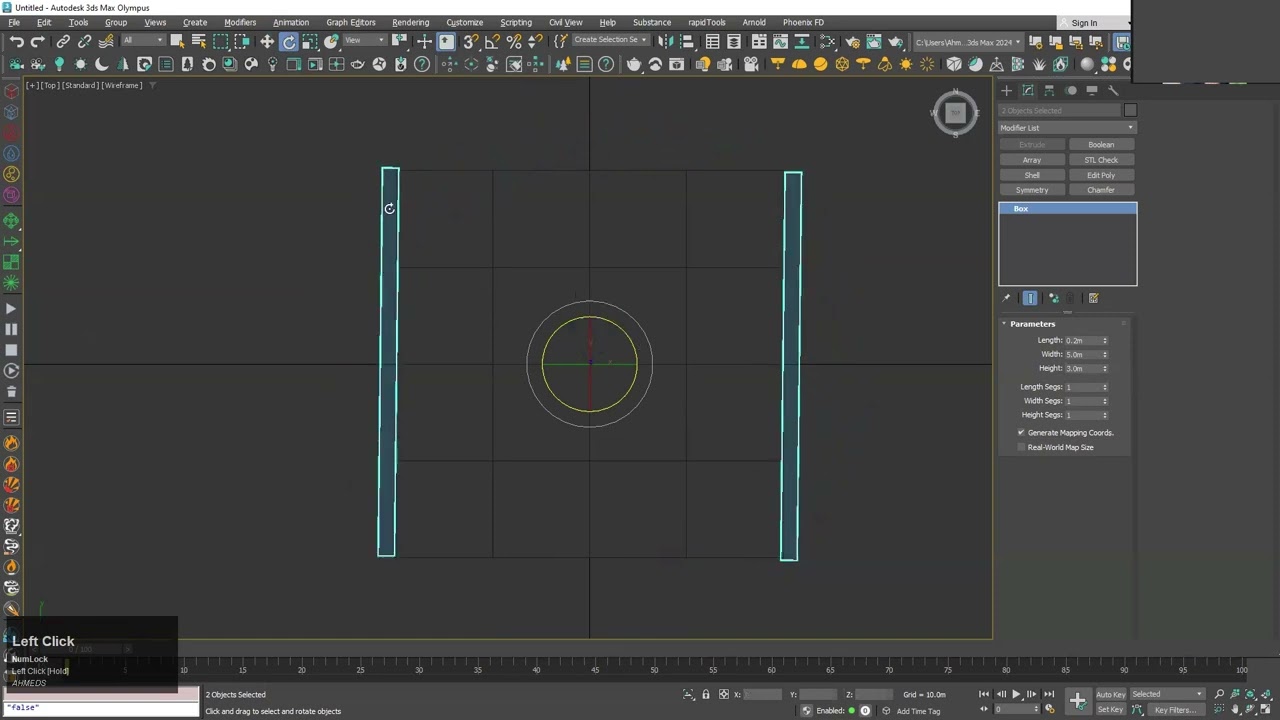Open the Wireframe shading viewport menu

(x=123, y=85)
